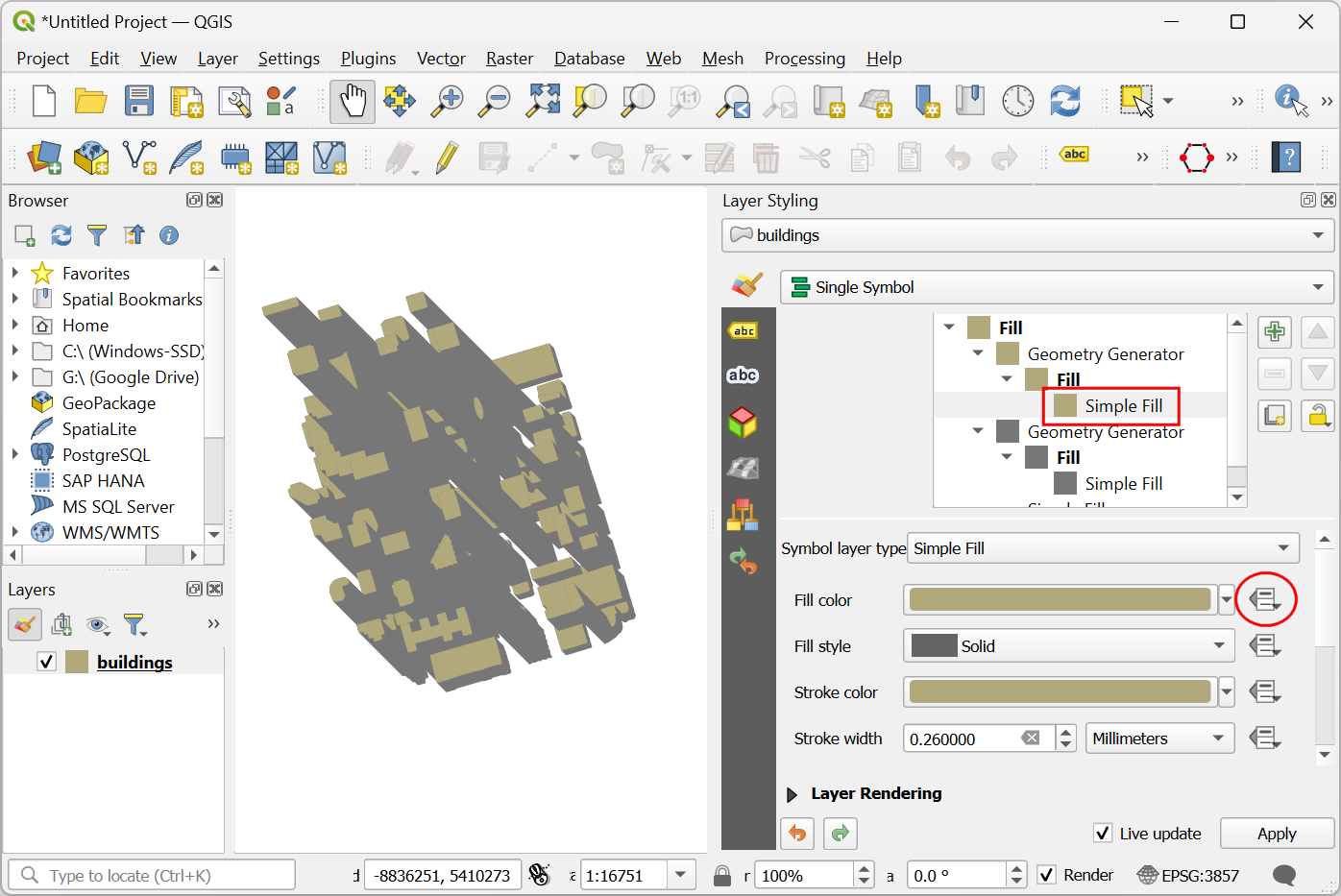Open the Vector menu
The width and height of the screenshot is (1341, 896).
441,59
